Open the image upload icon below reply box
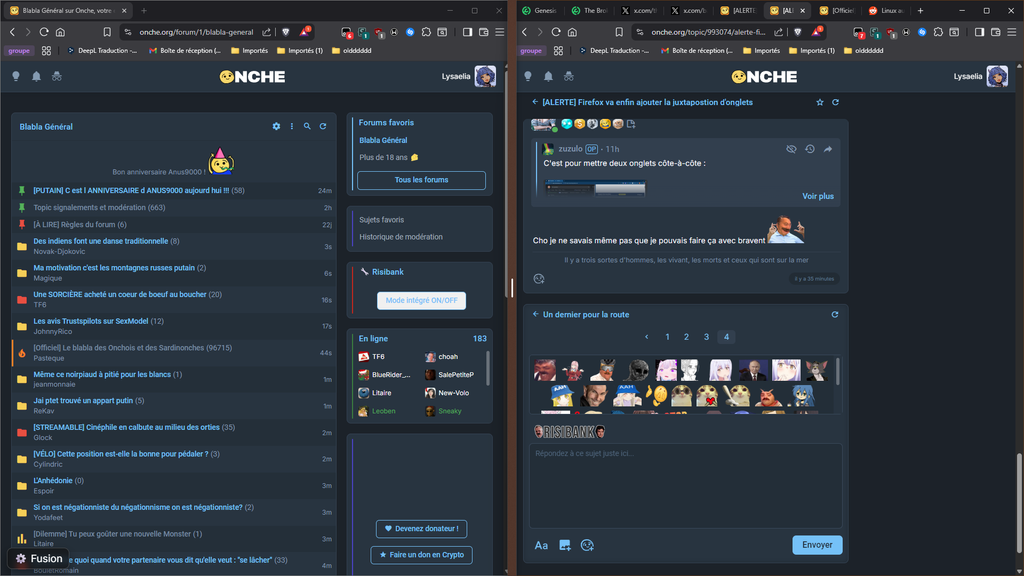Viewport: 1024px width, 576px height. (565, 545)
